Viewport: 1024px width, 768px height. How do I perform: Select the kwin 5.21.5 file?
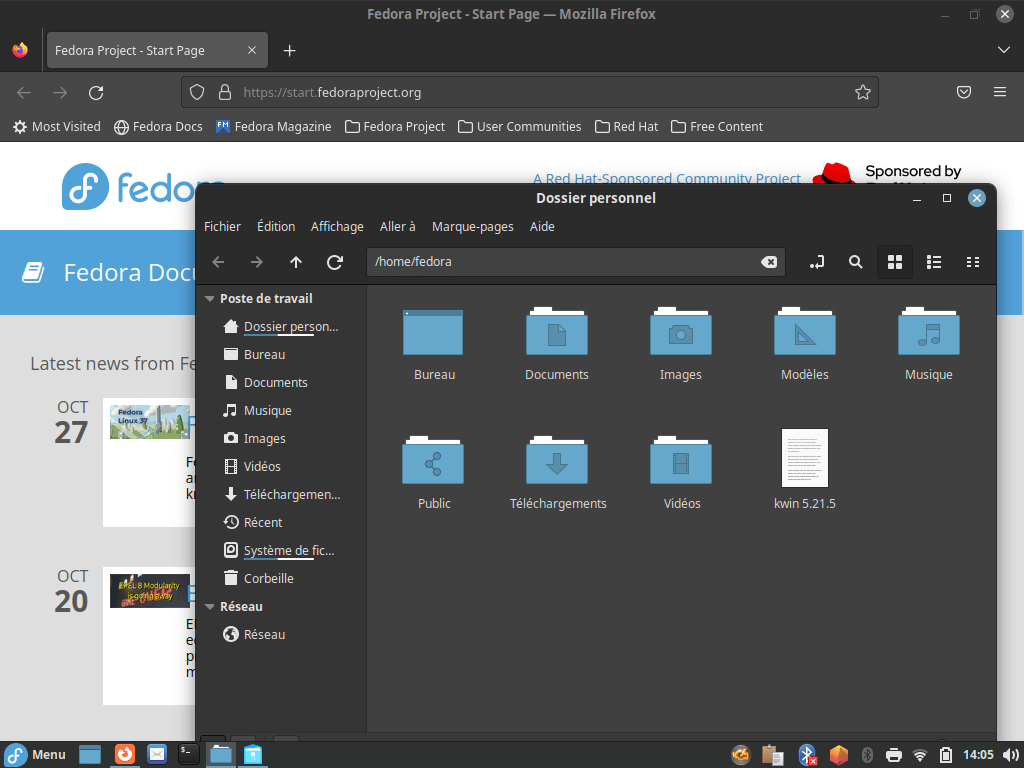tap(805, 458)
